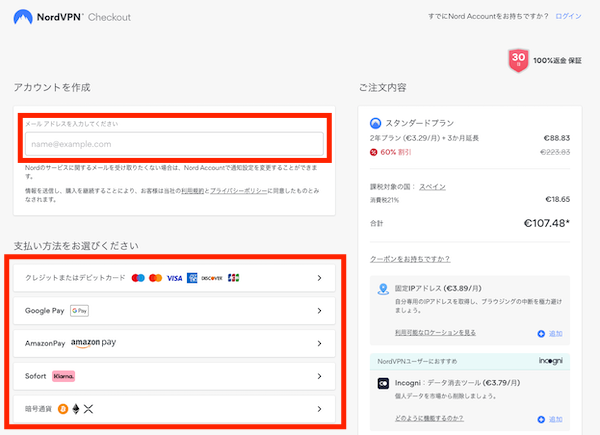The height and width of the screenshot is (435, 600).
Task: Add Incogni with 追加 link
Action: (556, 419)
